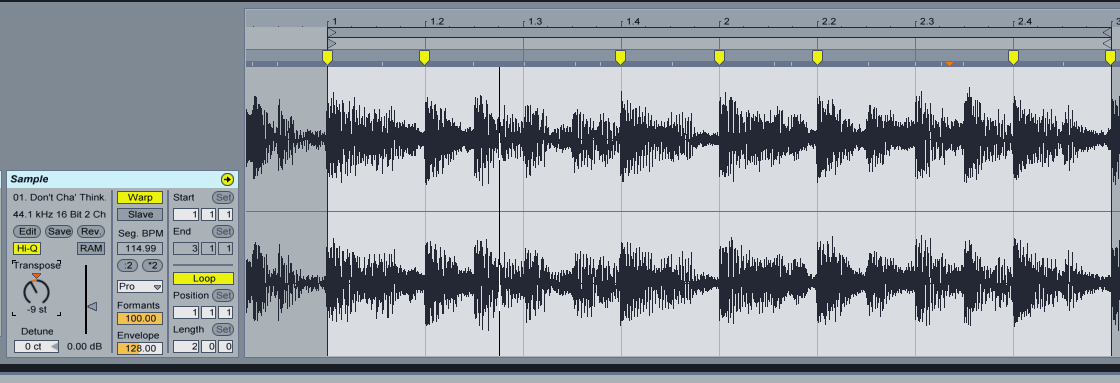
Task: Click the Set button beside Start
Action: 223,197
